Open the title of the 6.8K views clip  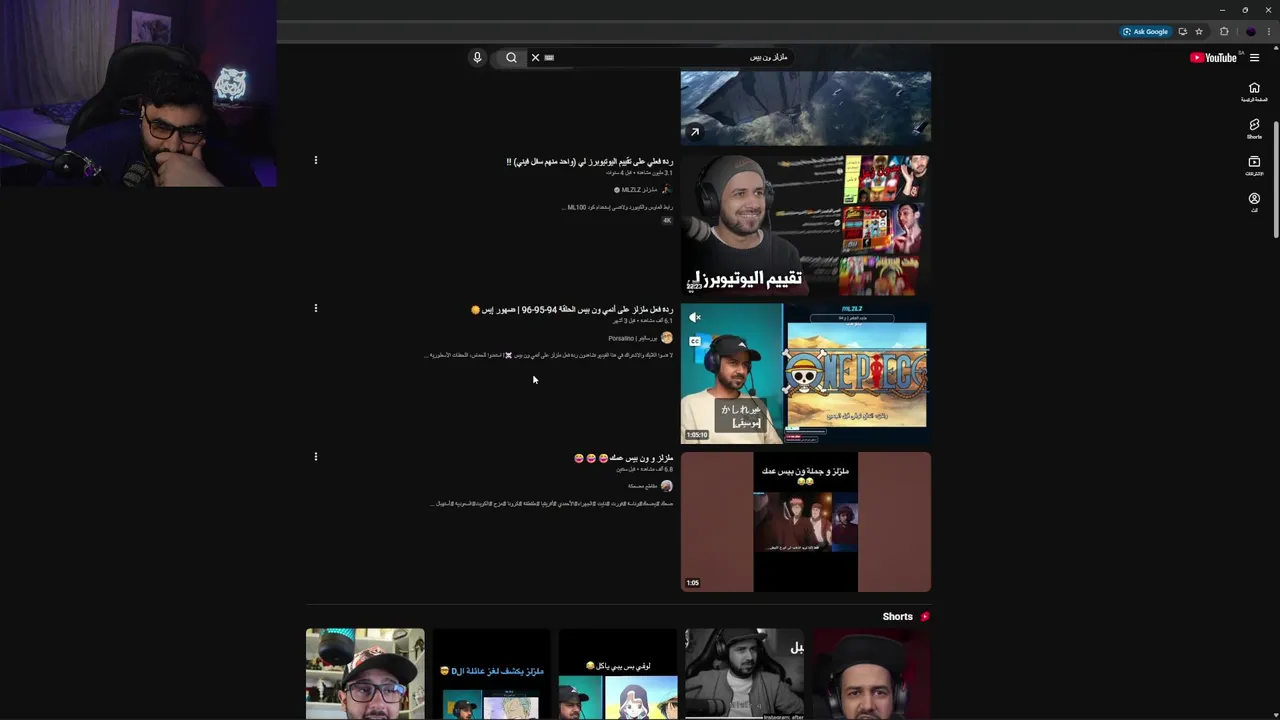click(x=624, y=458)
